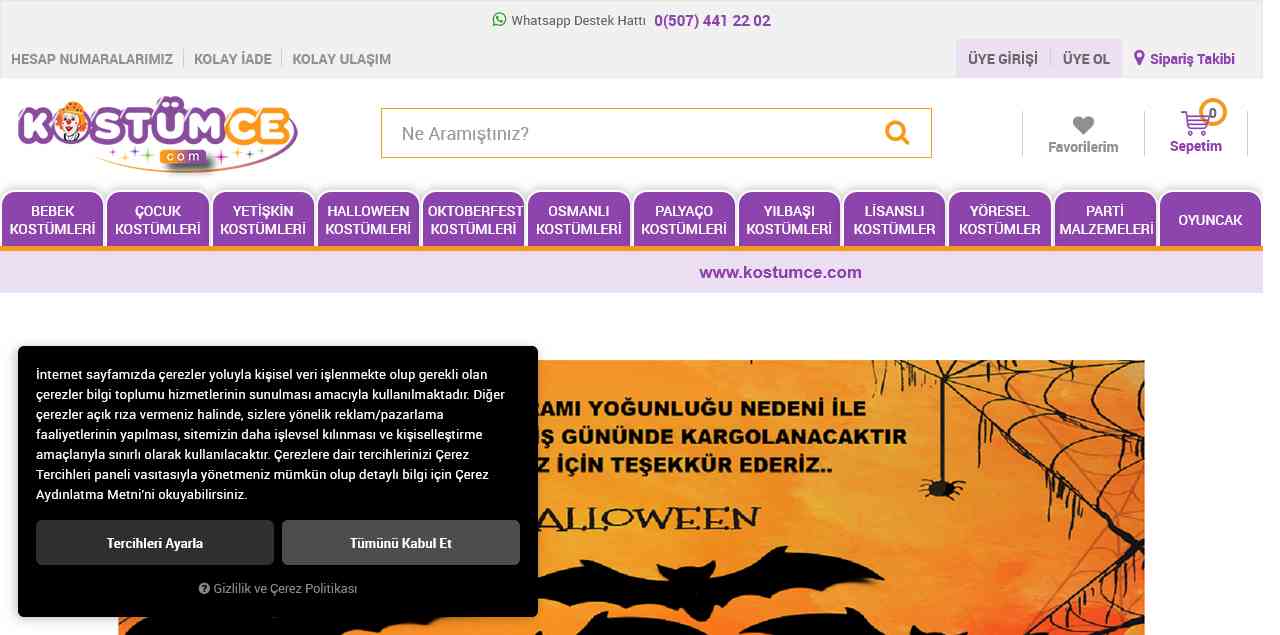Open the Üye Girişi login link
Image resolution: width=1280 pixels, height=635 pixels.
click(1002, 59)
